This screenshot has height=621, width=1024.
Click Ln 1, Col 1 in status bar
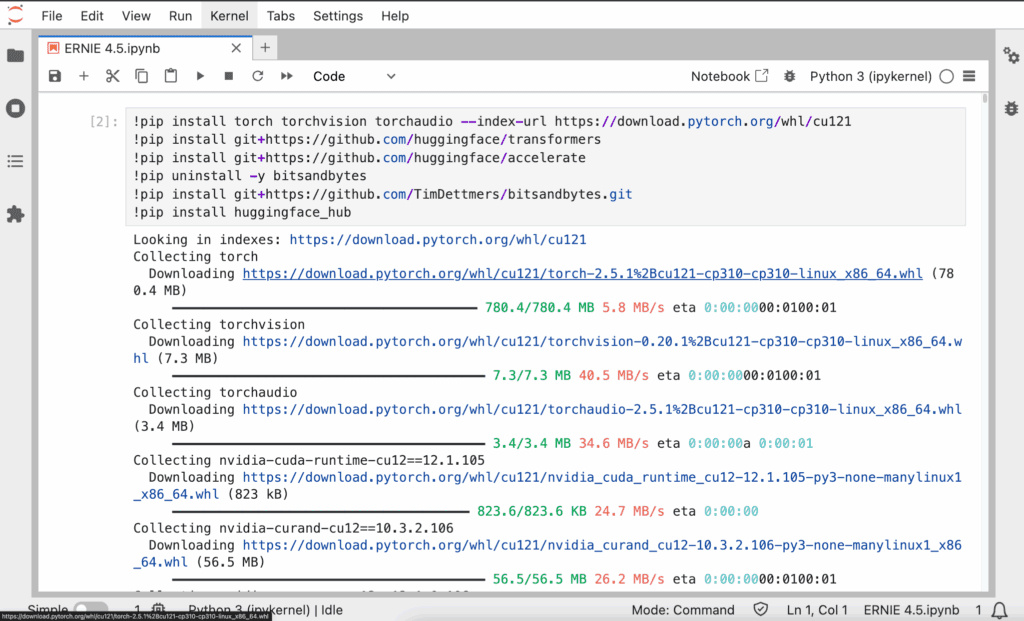(x=816, y=610)
